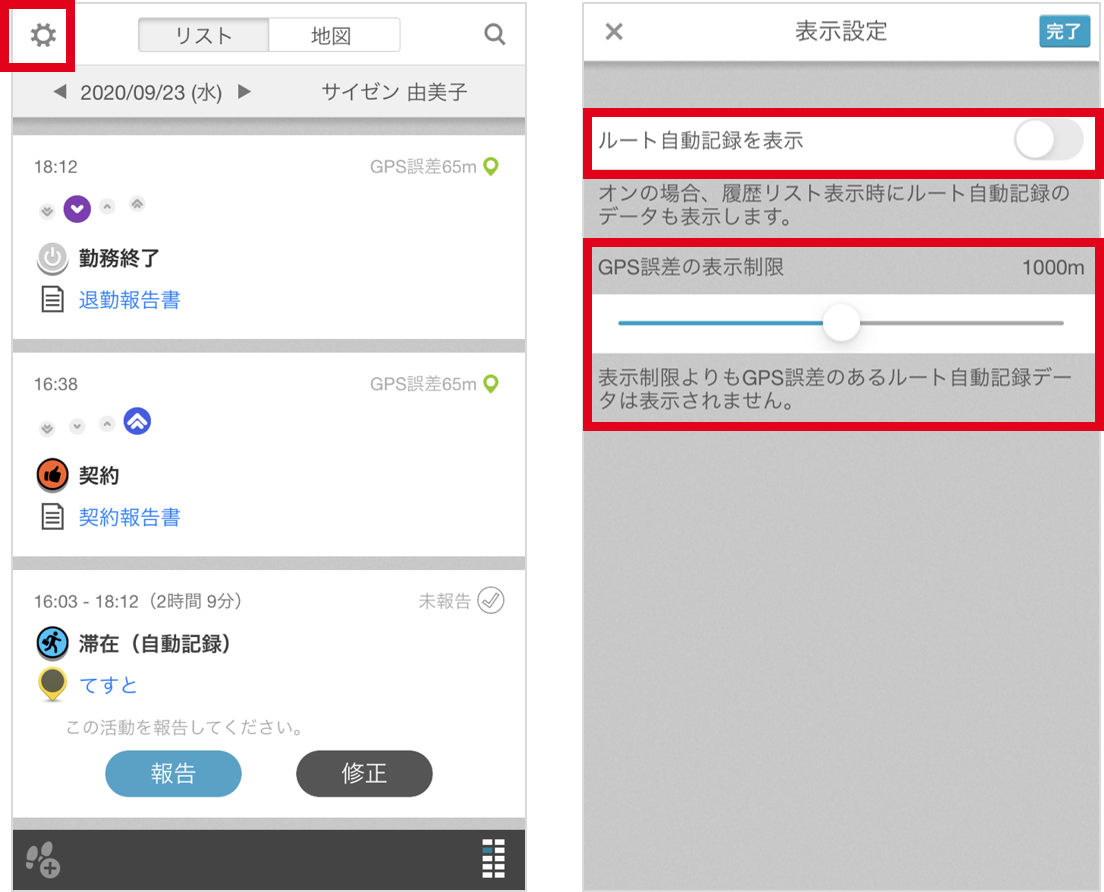Tap the 未報告 checkmark circle icon
This screenshot has width=1104, height=892.
point(491,601)
